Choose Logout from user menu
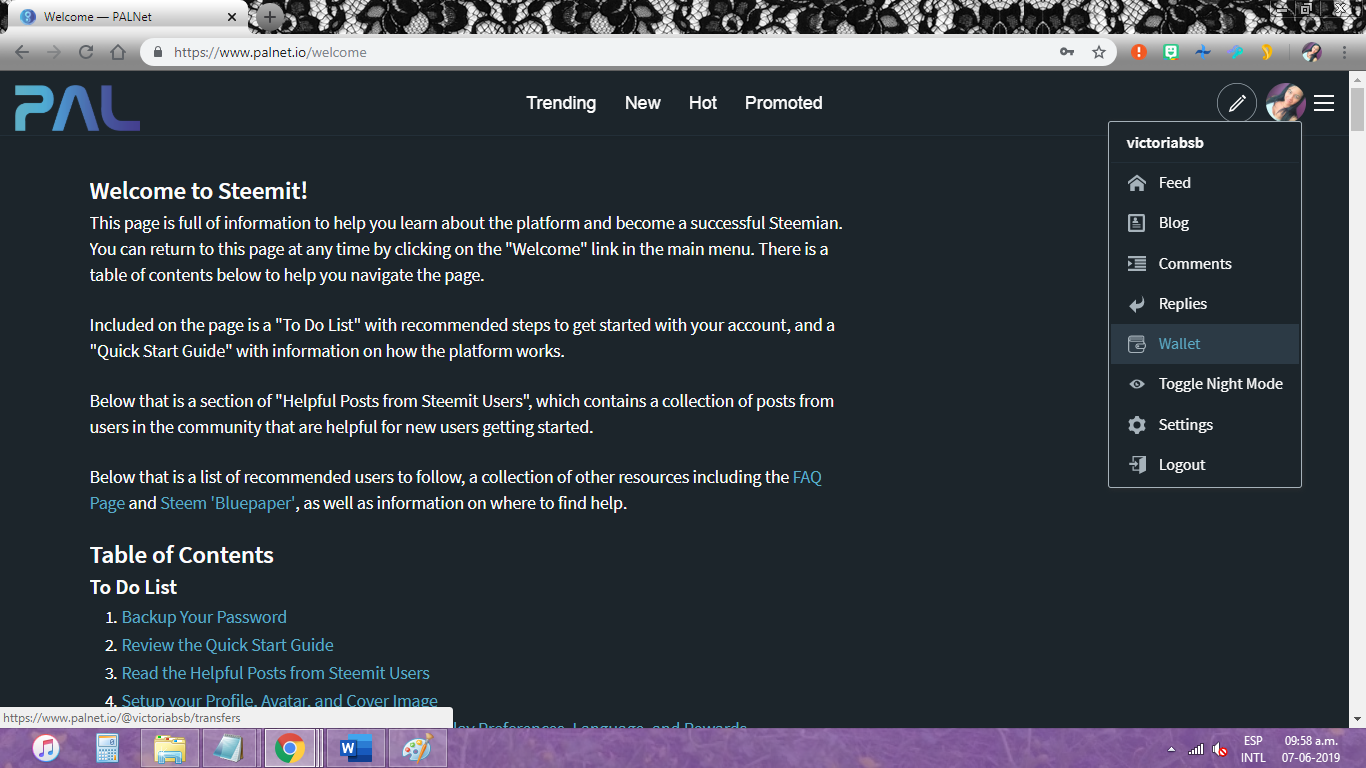 point(1205,465)
